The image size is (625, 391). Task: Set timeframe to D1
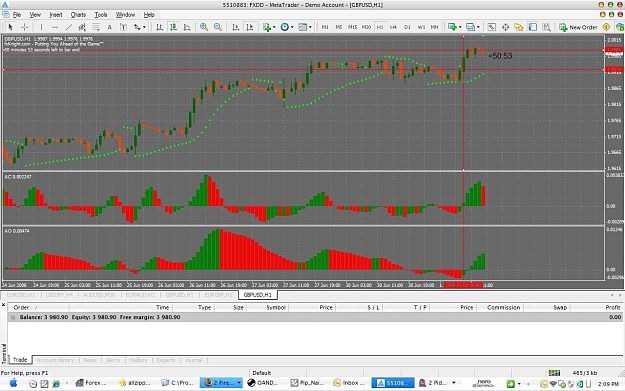pos(407,27)
